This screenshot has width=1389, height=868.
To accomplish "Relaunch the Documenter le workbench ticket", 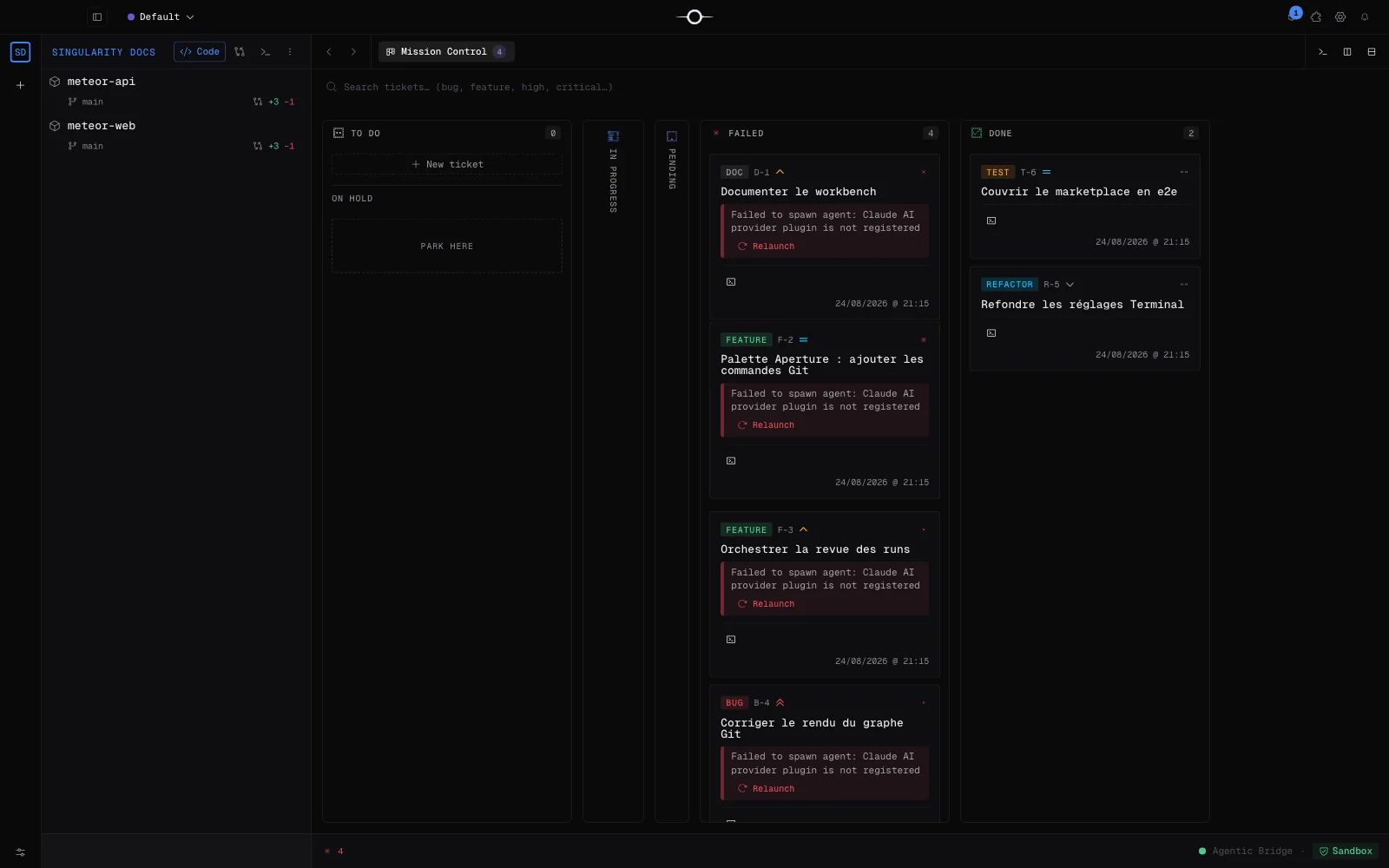I will (x=767, y=247).
